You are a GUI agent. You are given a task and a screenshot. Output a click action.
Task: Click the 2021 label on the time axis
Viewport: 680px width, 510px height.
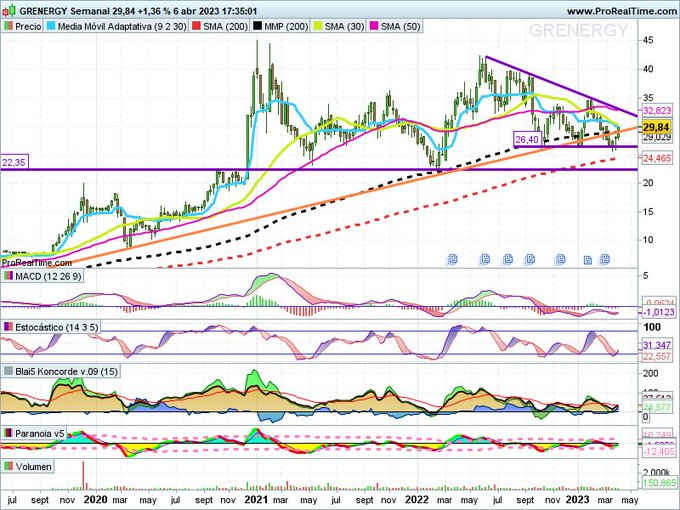coord(256,500)
